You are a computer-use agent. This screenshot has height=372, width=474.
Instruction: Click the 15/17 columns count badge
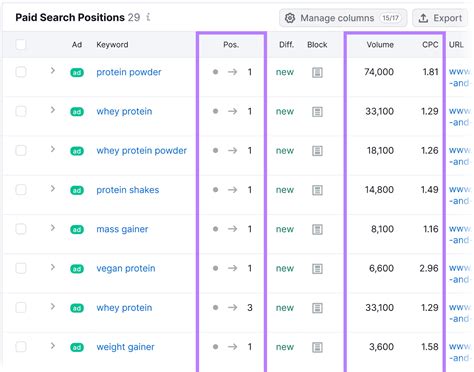tap(390, 18)
